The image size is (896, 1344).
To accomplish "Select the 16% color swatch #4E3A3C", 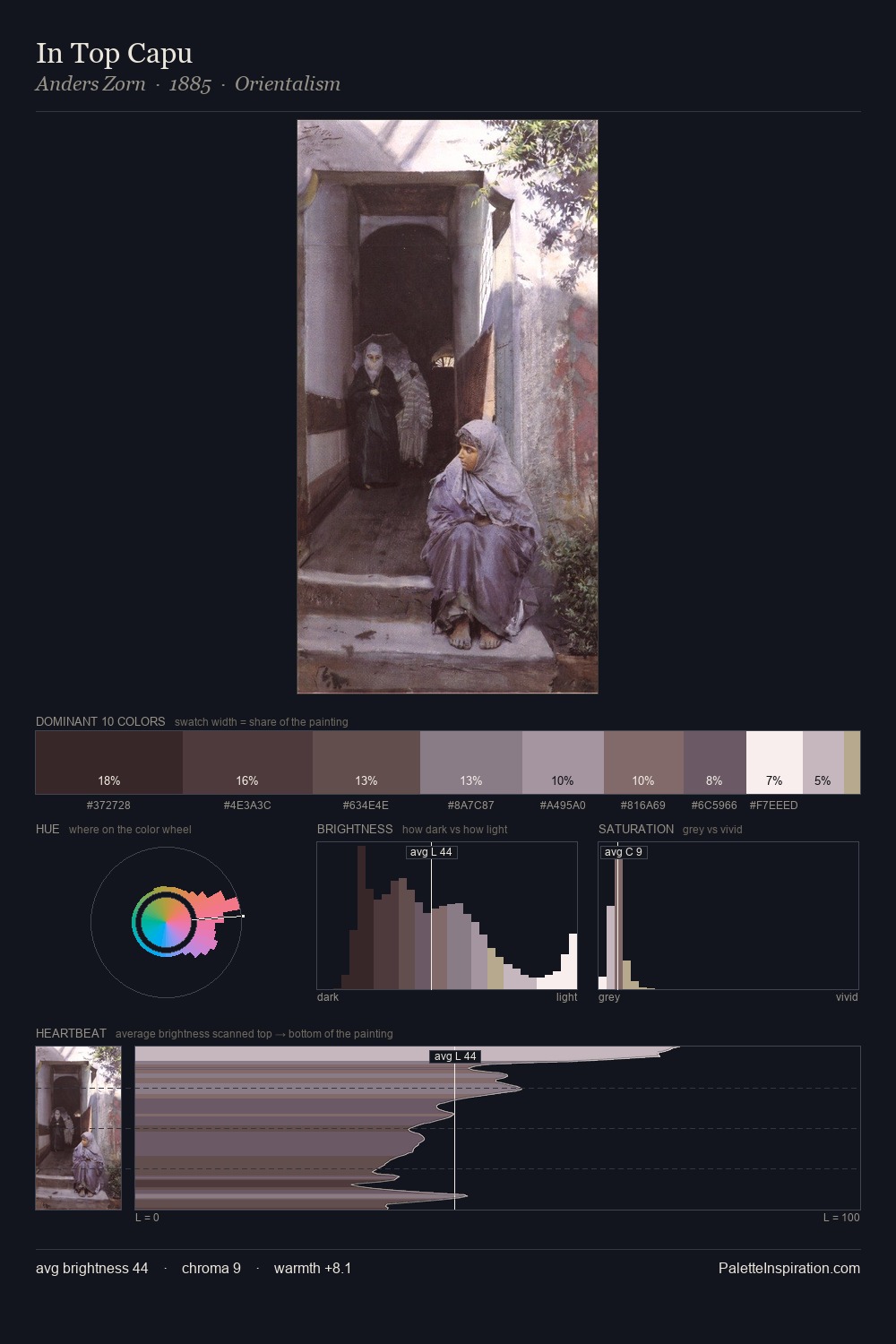I will coord(247,762).
